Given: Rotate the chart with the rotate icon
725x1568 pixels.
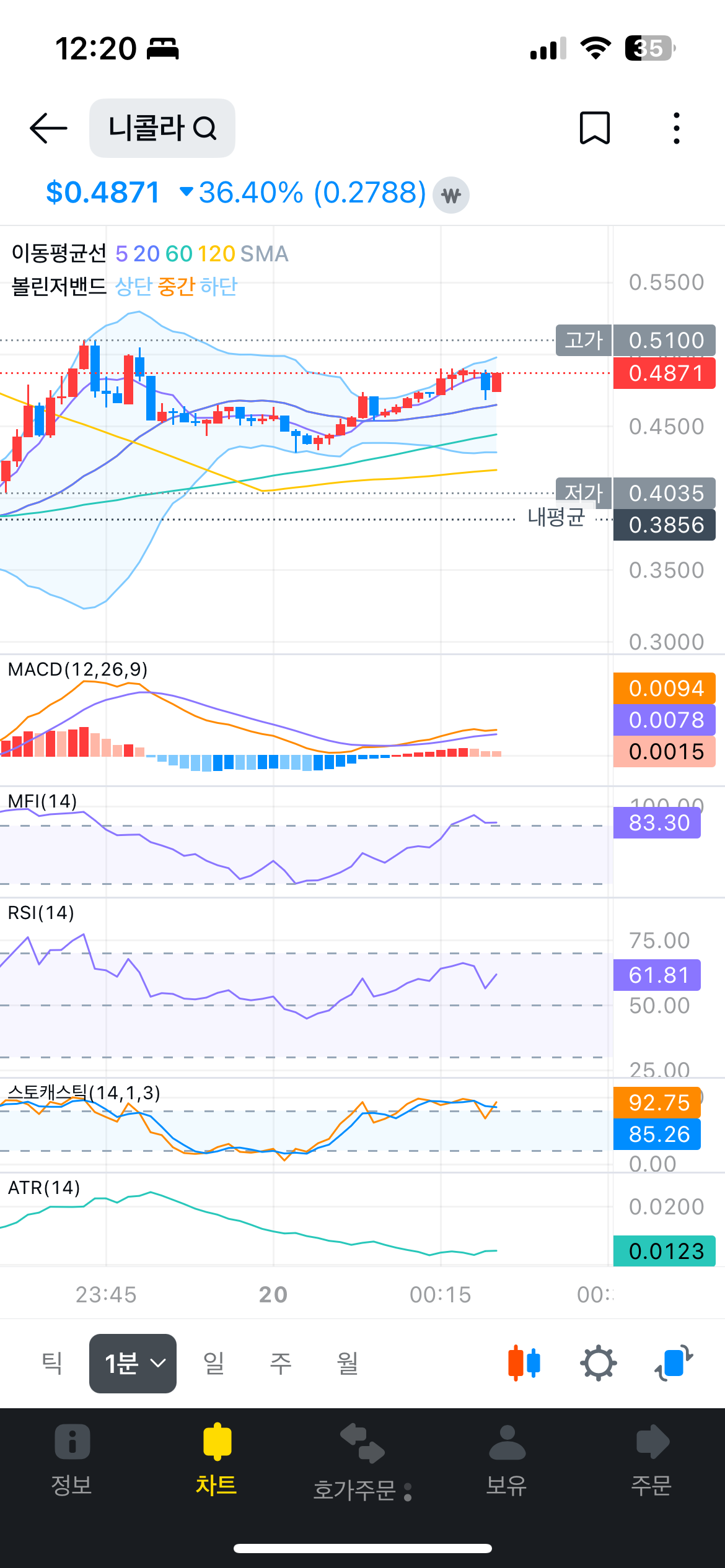Looking at the screenshot, I should (674, 1363).
